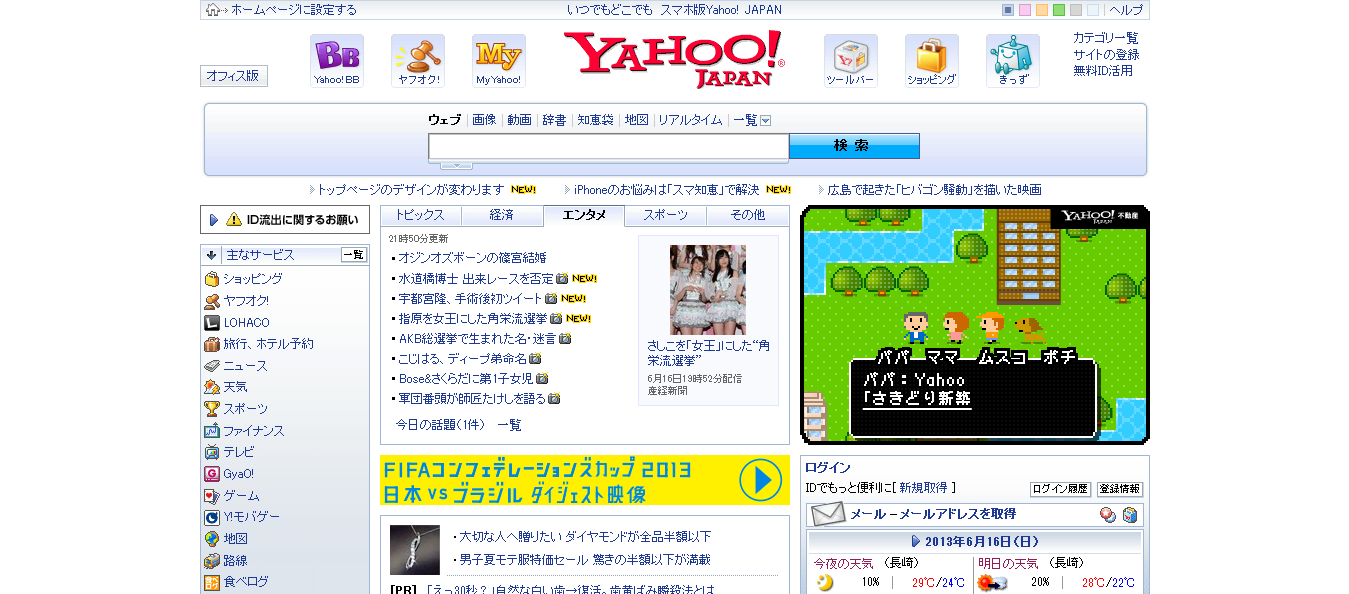The image size is (1349, 594).
Task: Click the AKB photo thumbnail
Action: [x=708, y=290]
